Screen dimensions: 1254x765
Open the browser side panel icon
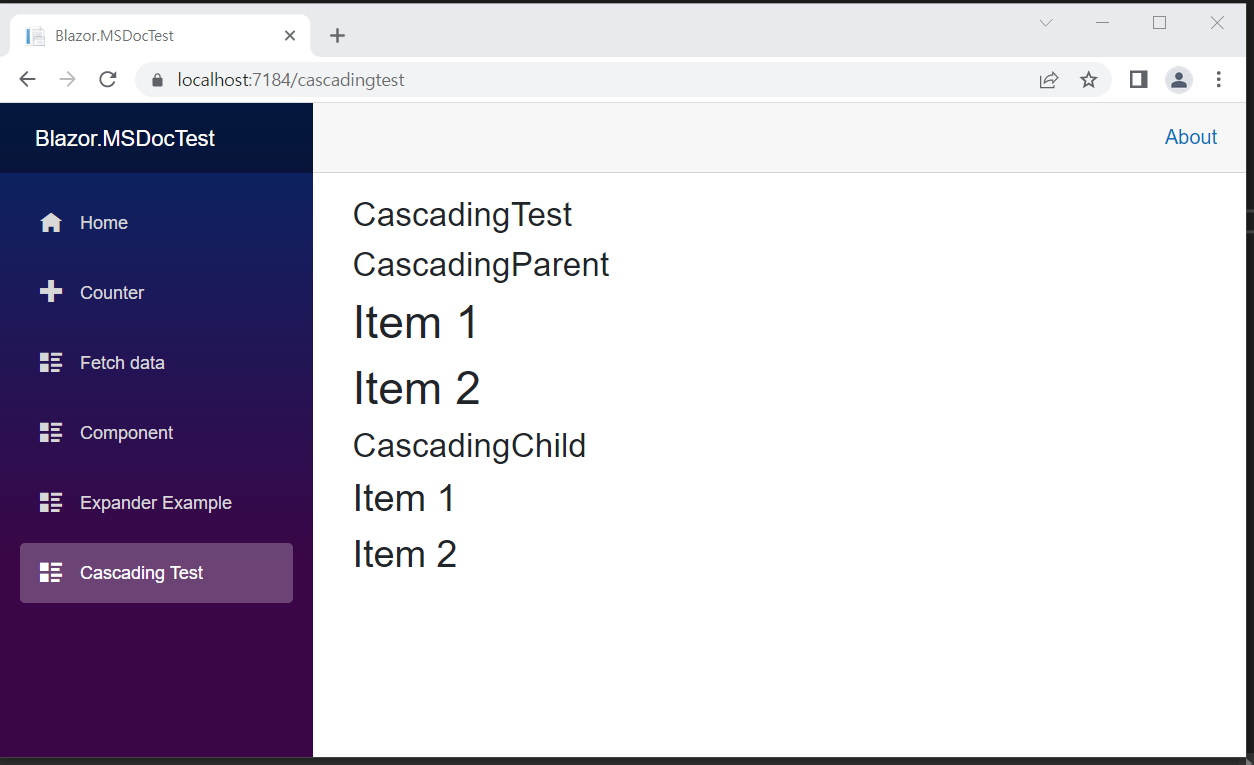[1138, 80]
